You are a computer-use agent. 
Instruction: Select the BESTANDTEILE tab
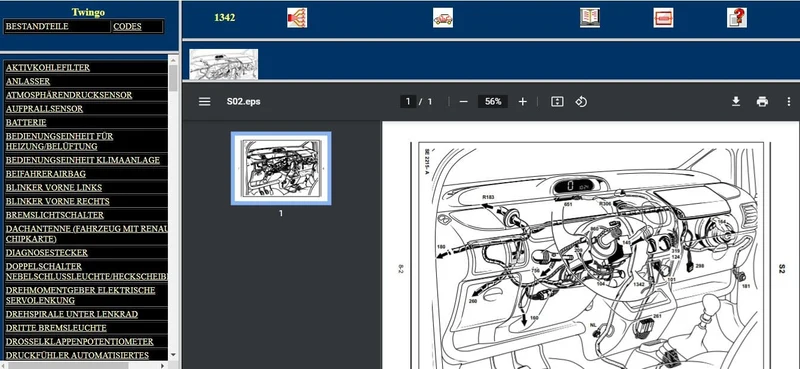37,27
